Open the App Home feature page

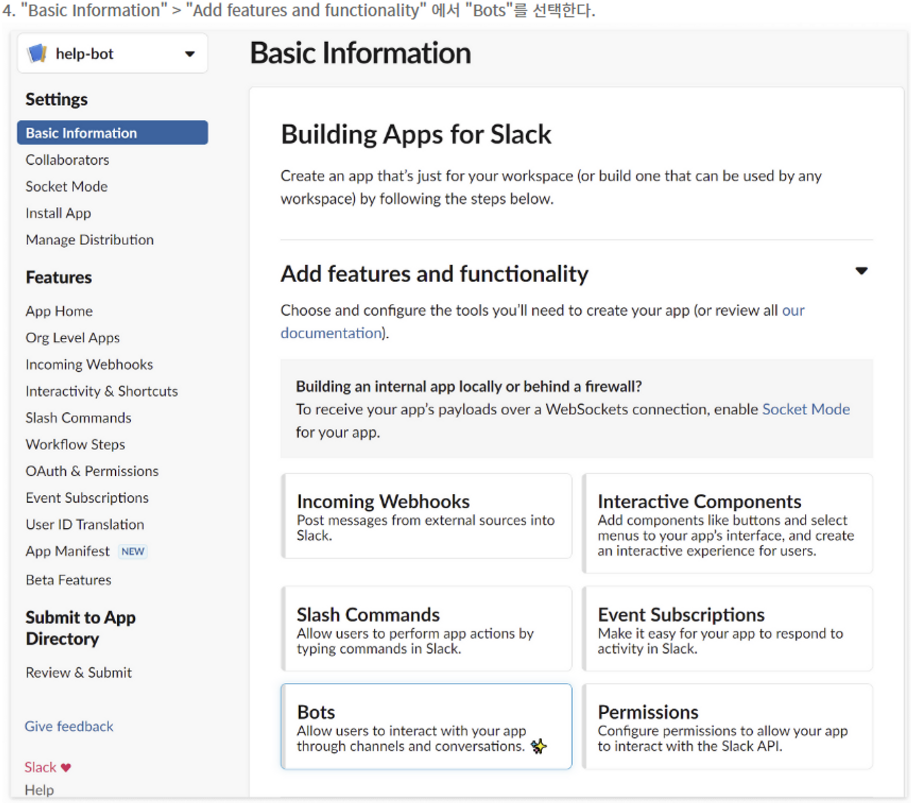(x=59, y=311)
